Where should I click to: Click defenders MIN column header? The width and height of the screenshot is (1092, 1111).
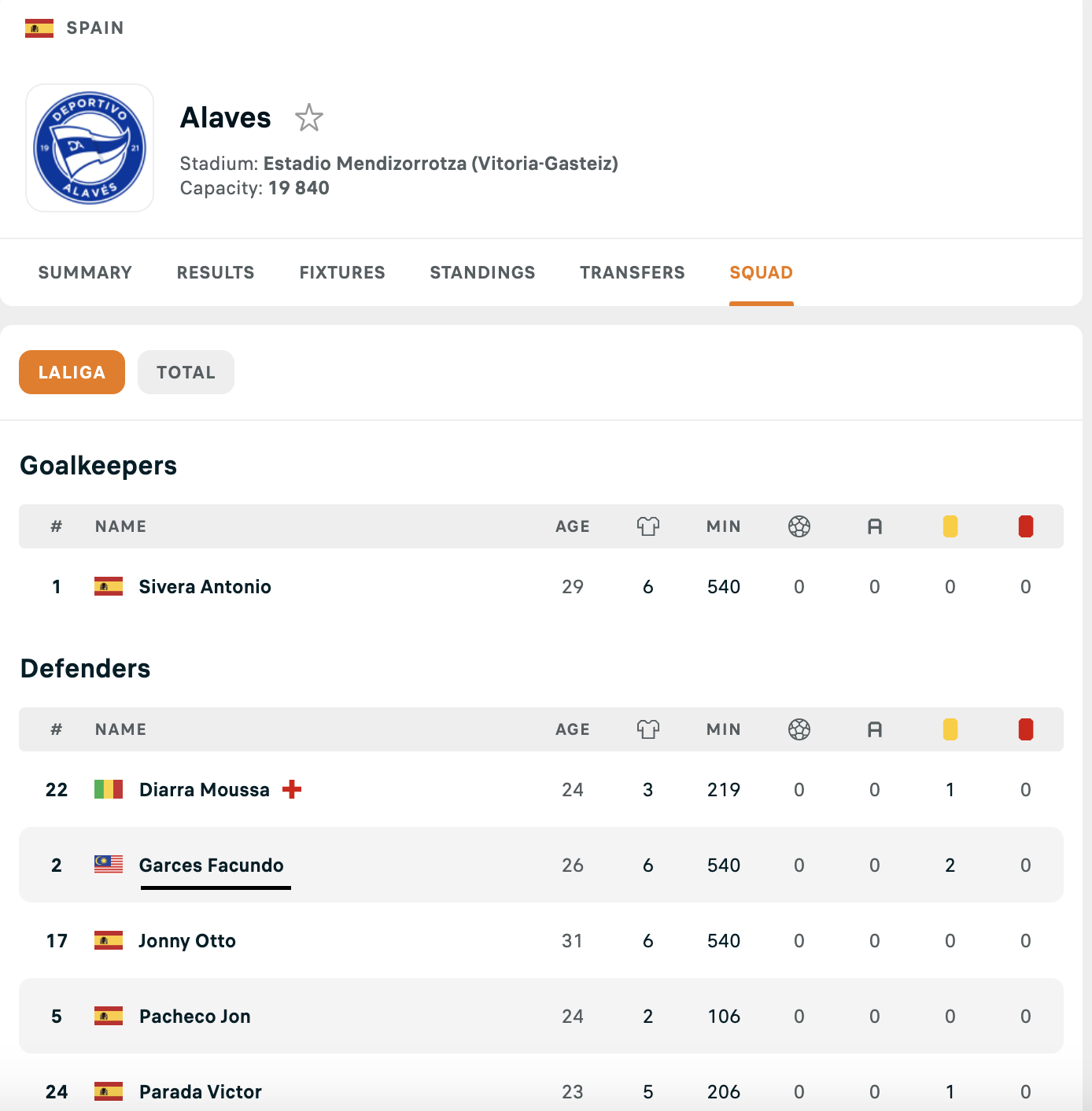[723, 729]
